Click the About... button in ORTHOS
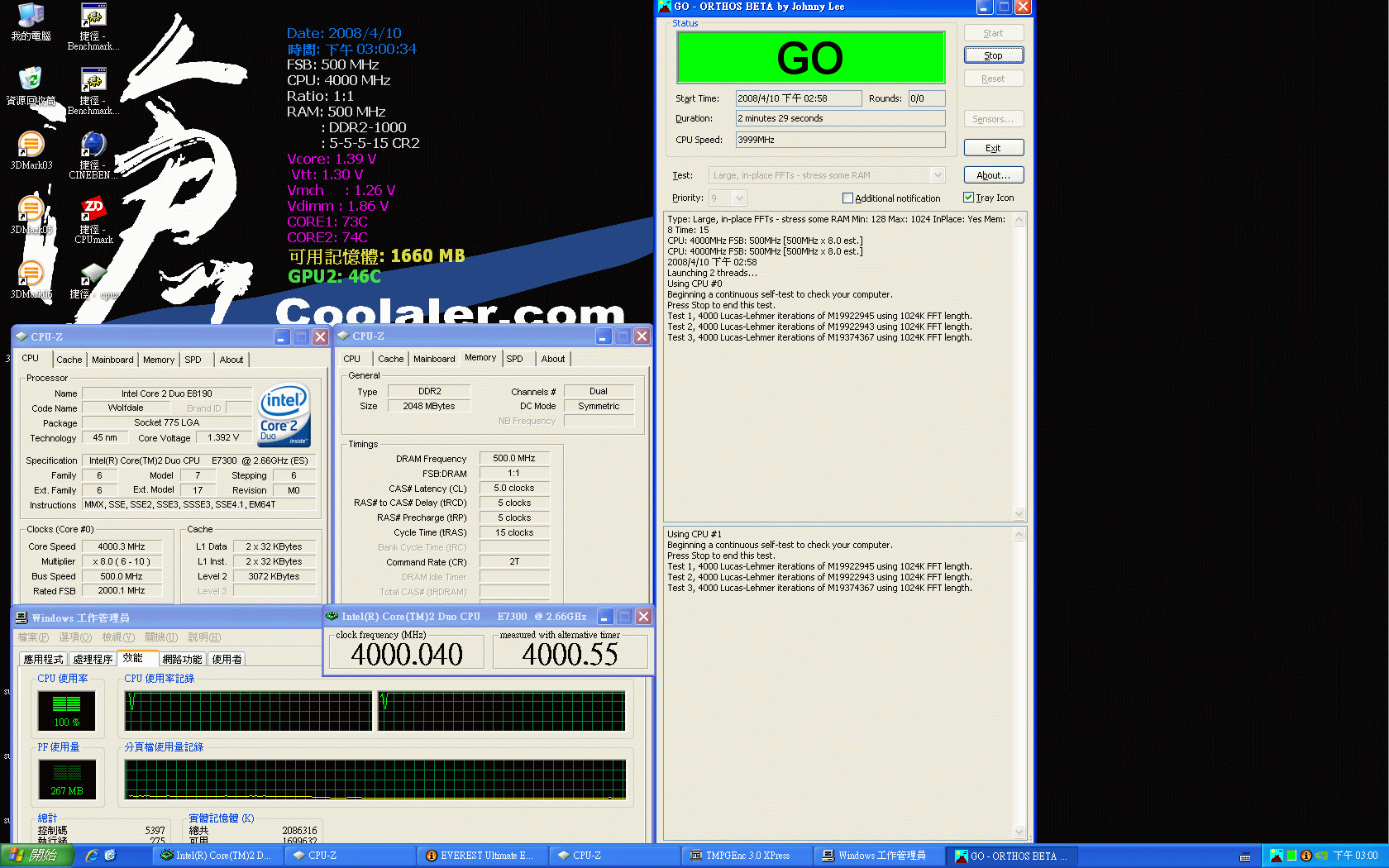The image size is (1389, 868). [994, 175]
